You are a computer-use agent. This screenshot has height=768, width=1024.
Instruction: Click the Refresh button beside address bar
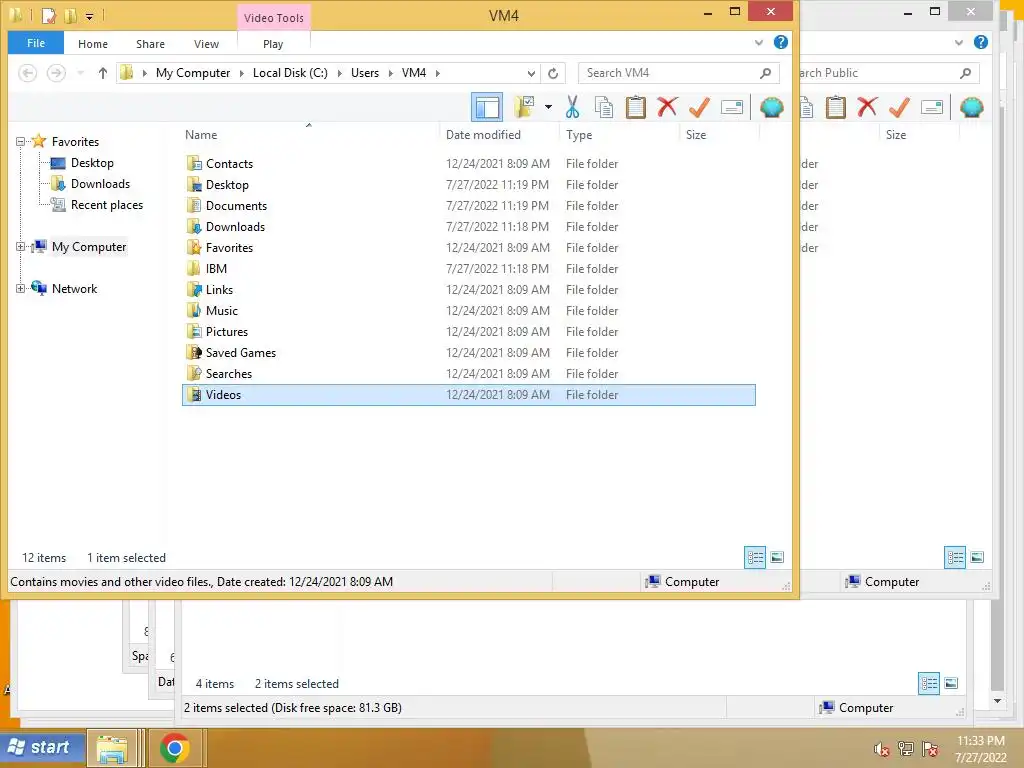[553, 73]
